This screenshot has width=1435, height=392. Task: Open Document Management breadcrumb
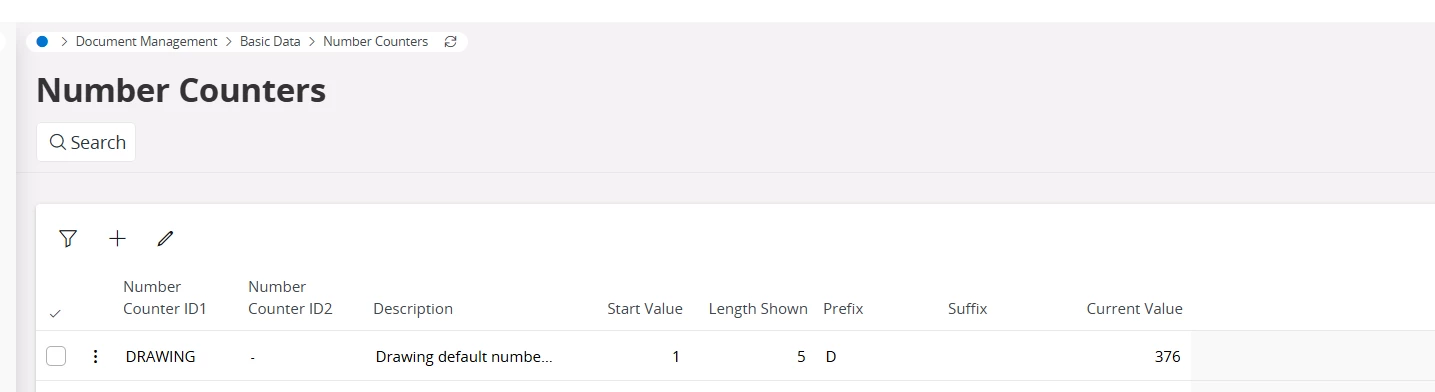[146, 42]
